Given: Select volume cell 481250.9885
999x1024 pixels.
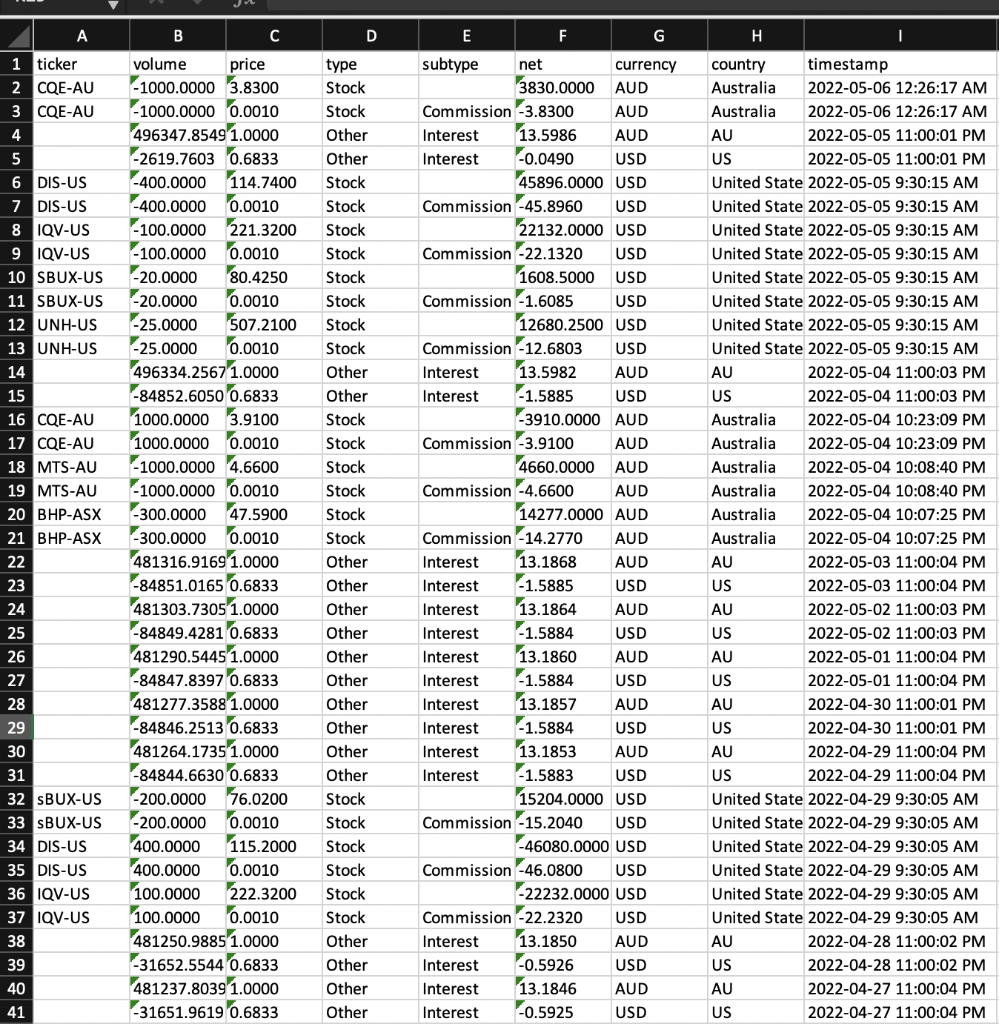Looking at the screenshot, I should pos(178,941).
